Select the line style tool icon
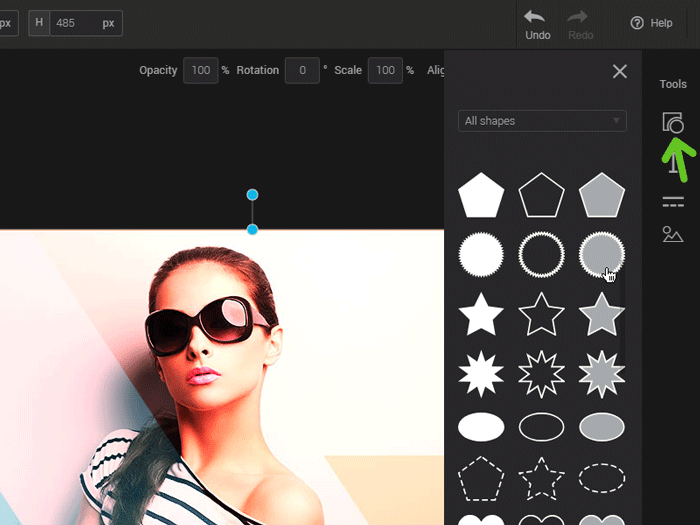 673,202
